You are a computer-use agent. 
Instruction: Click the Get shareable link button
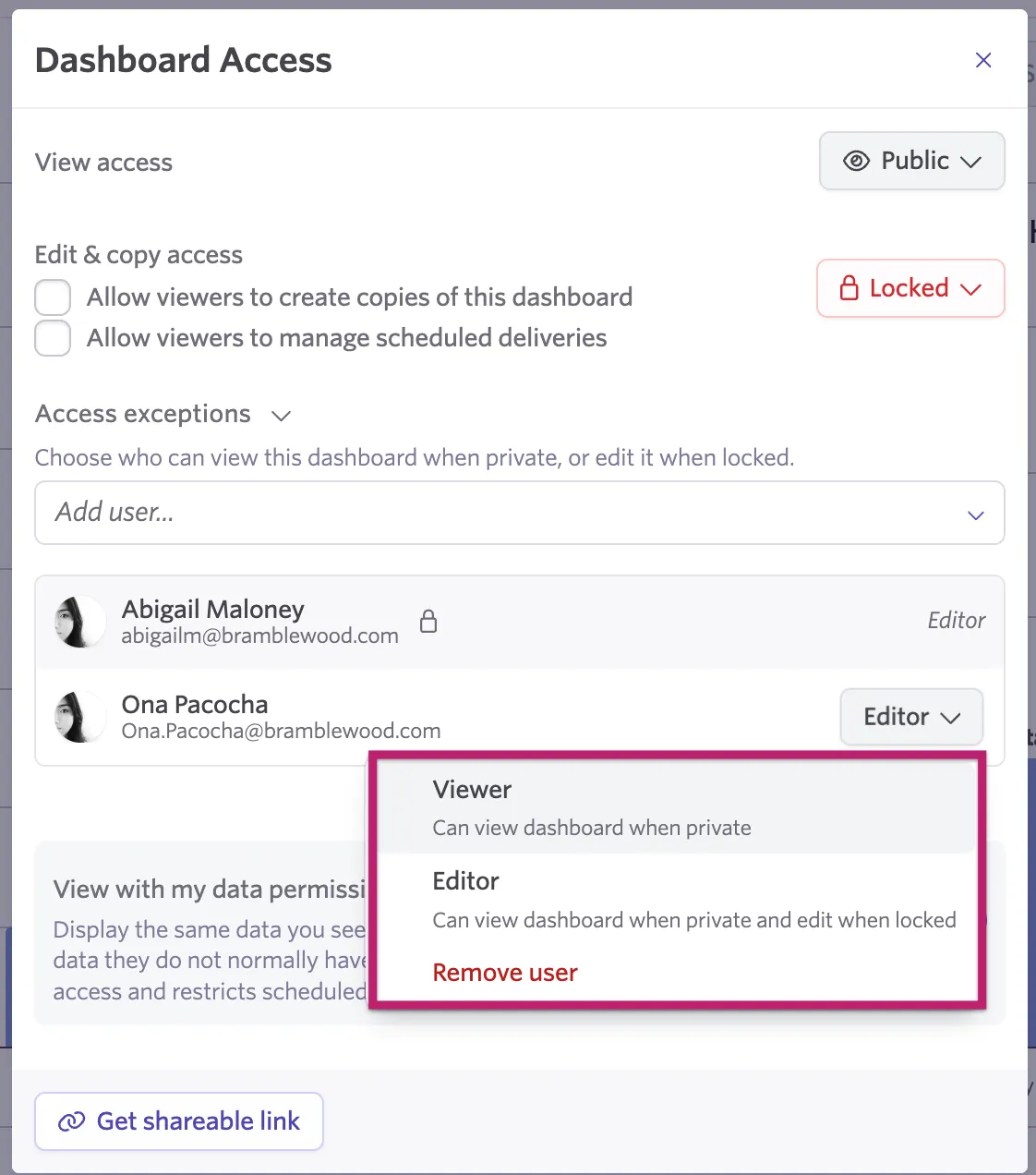pyautogui.click(x=179, y=1121)
